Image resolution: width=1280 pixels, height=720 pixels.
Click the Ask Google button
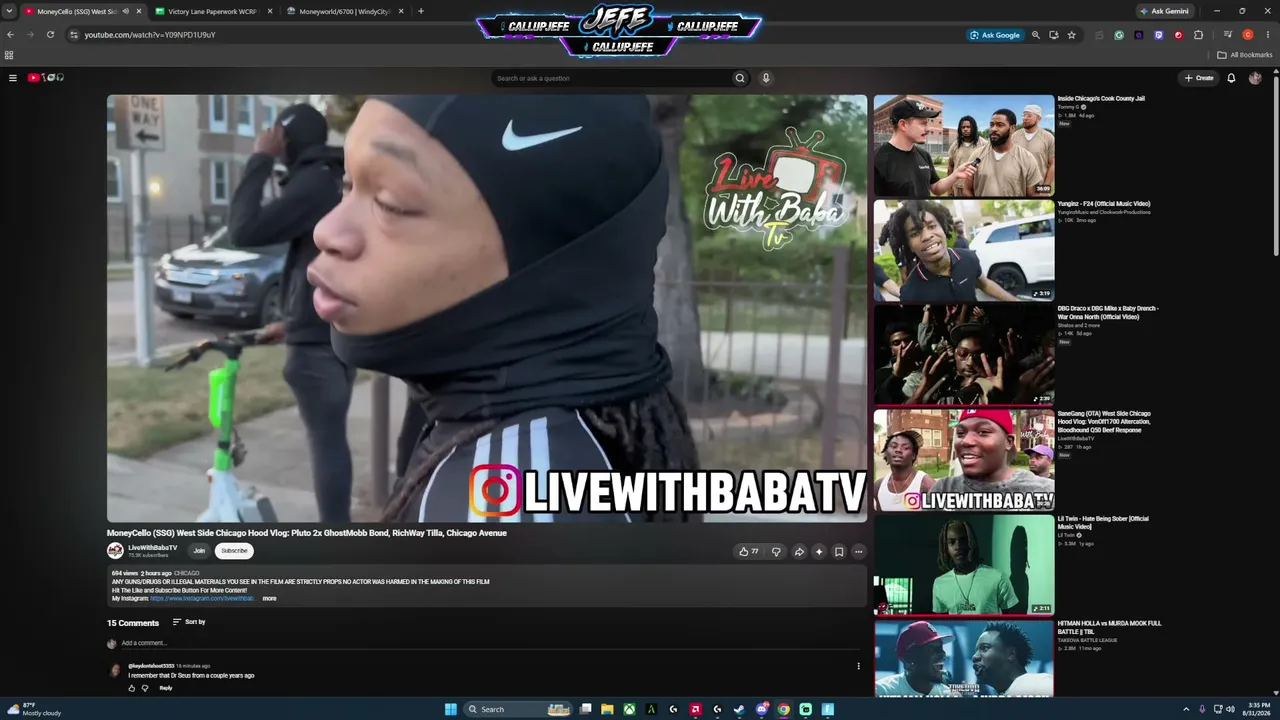point(994,35)
